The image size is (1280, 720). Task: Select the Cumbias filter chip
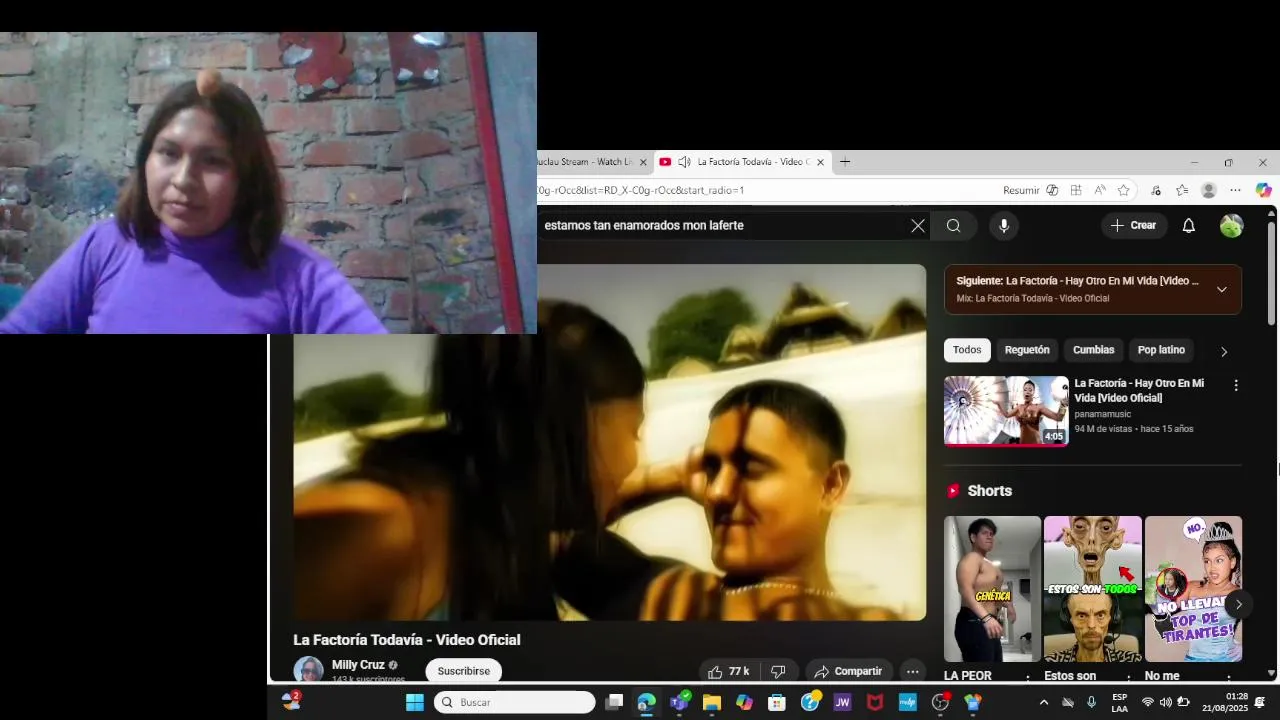pos(1093,350)
